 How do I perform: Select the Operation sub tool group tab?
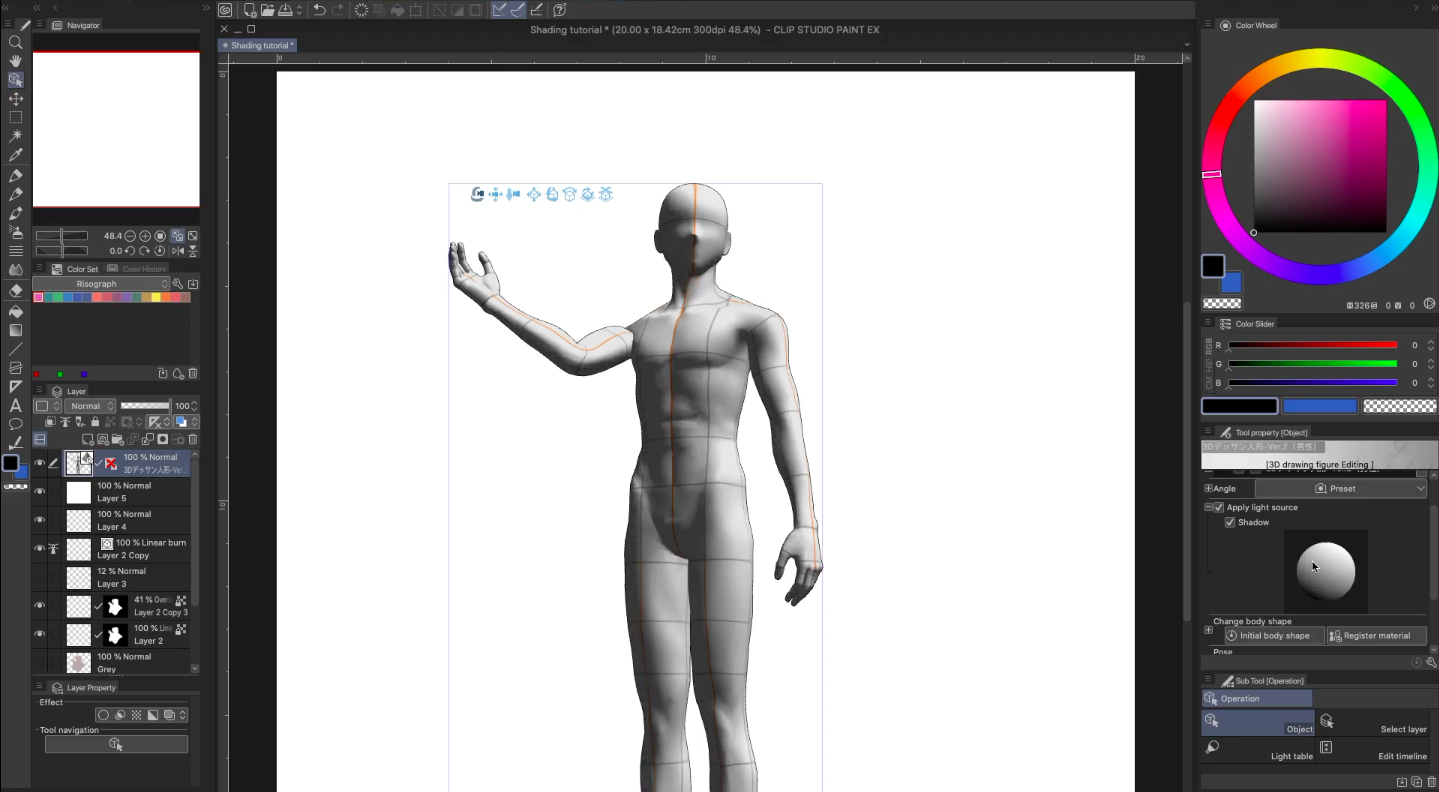tap(1257, 698)
